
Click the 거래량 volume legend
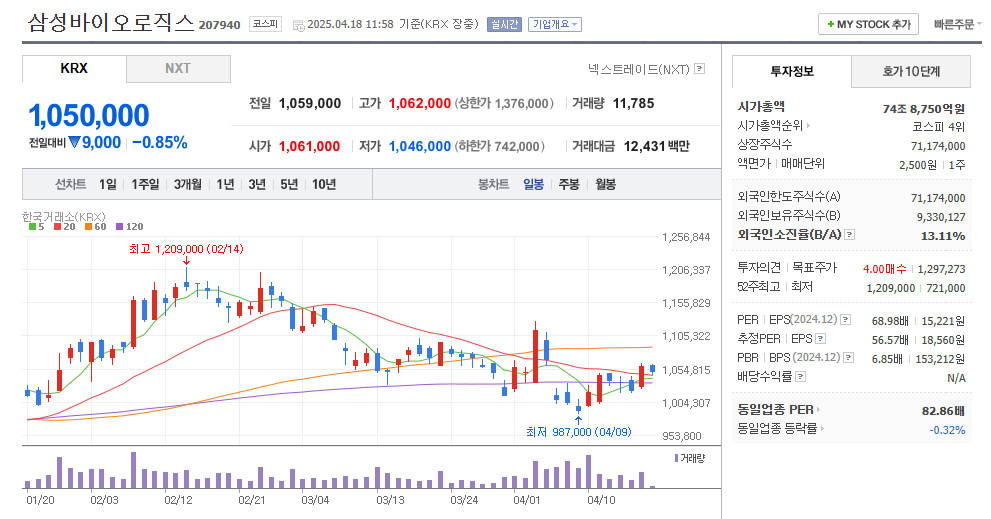(690, 458)
